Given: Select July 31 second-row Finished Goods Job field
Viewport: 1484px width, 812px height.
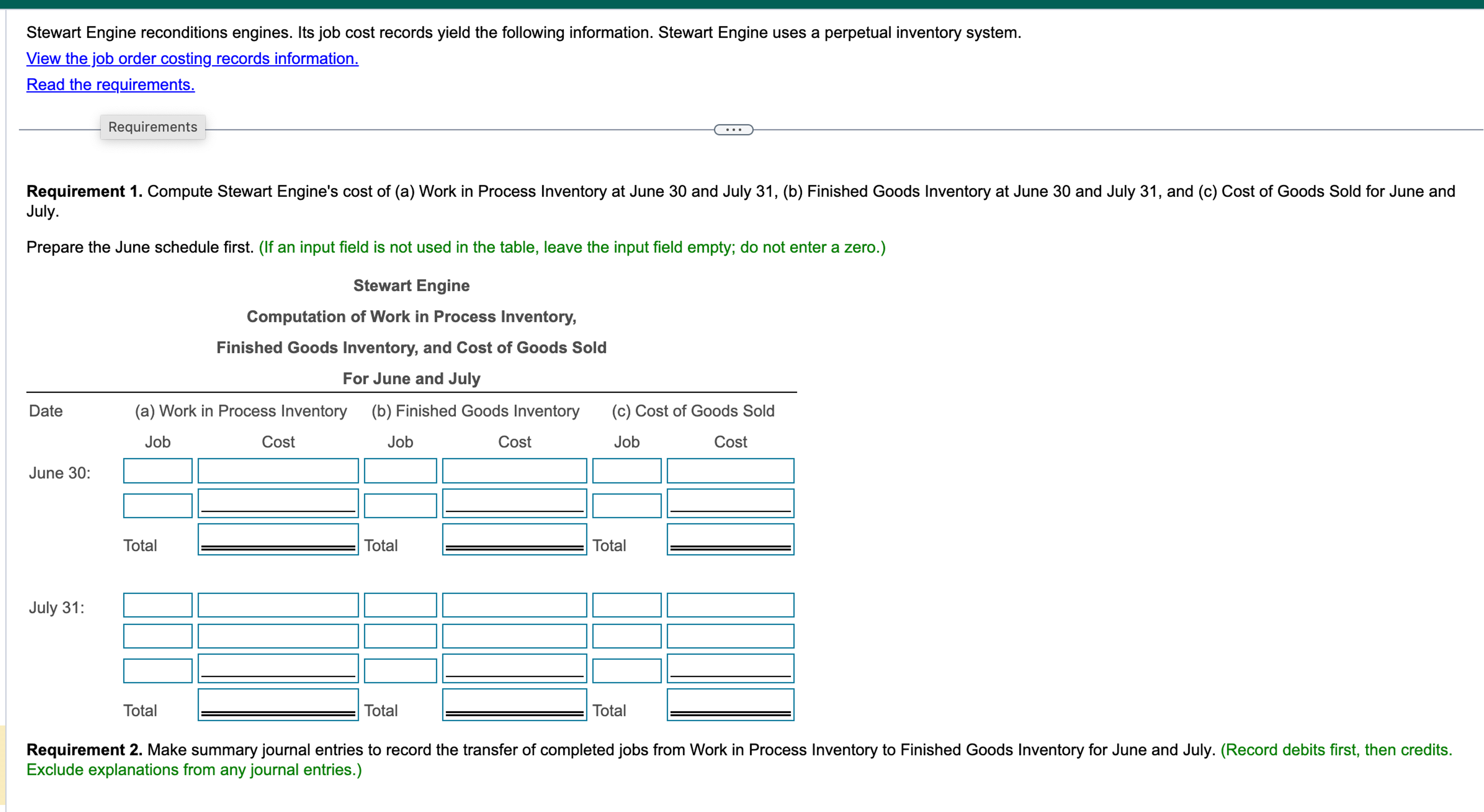Looking at the screenshot, I should (x=400, y=636).
